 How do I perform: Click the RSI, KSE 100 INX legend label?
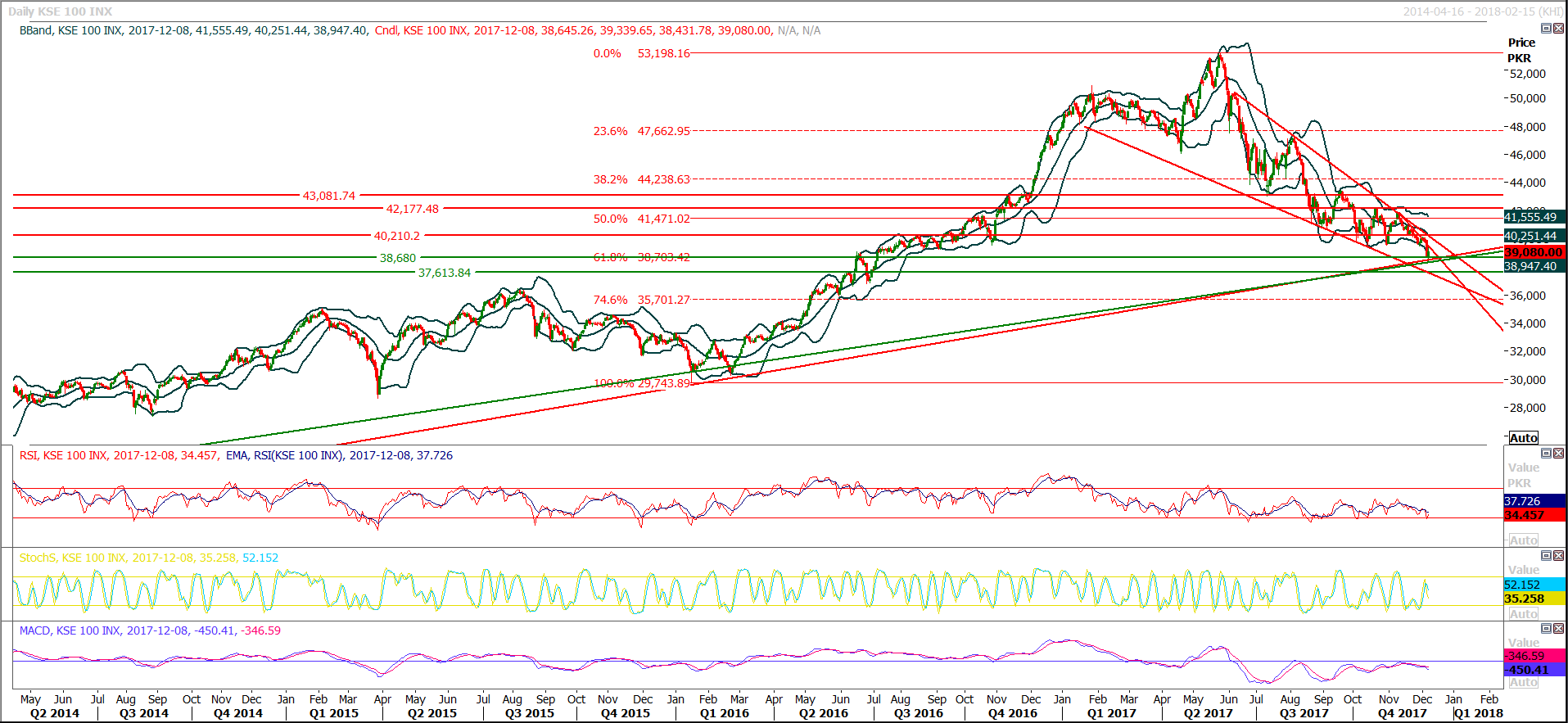click(x=119, y=455)
